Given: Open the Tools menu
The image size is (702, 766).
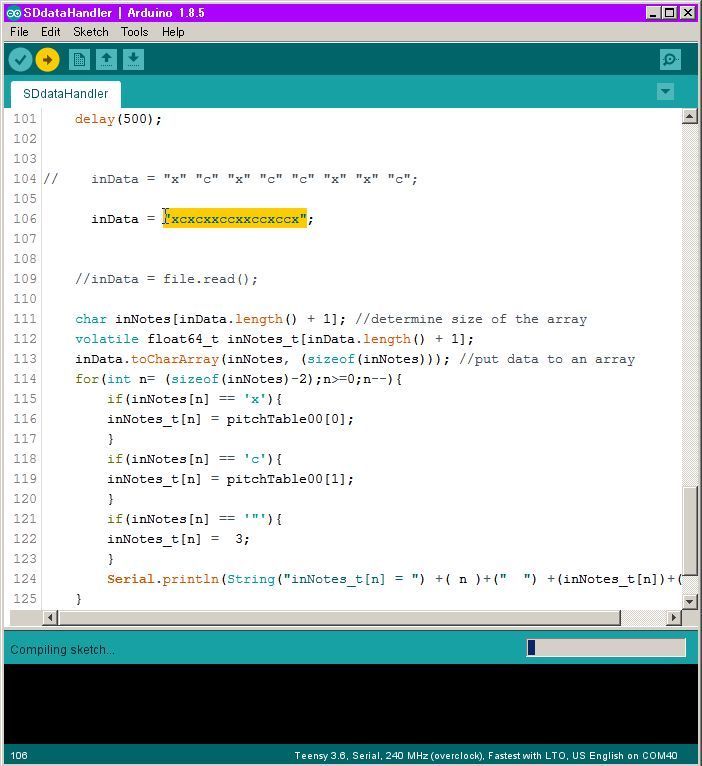Looking at the screenshot, I should coord(134,32).
